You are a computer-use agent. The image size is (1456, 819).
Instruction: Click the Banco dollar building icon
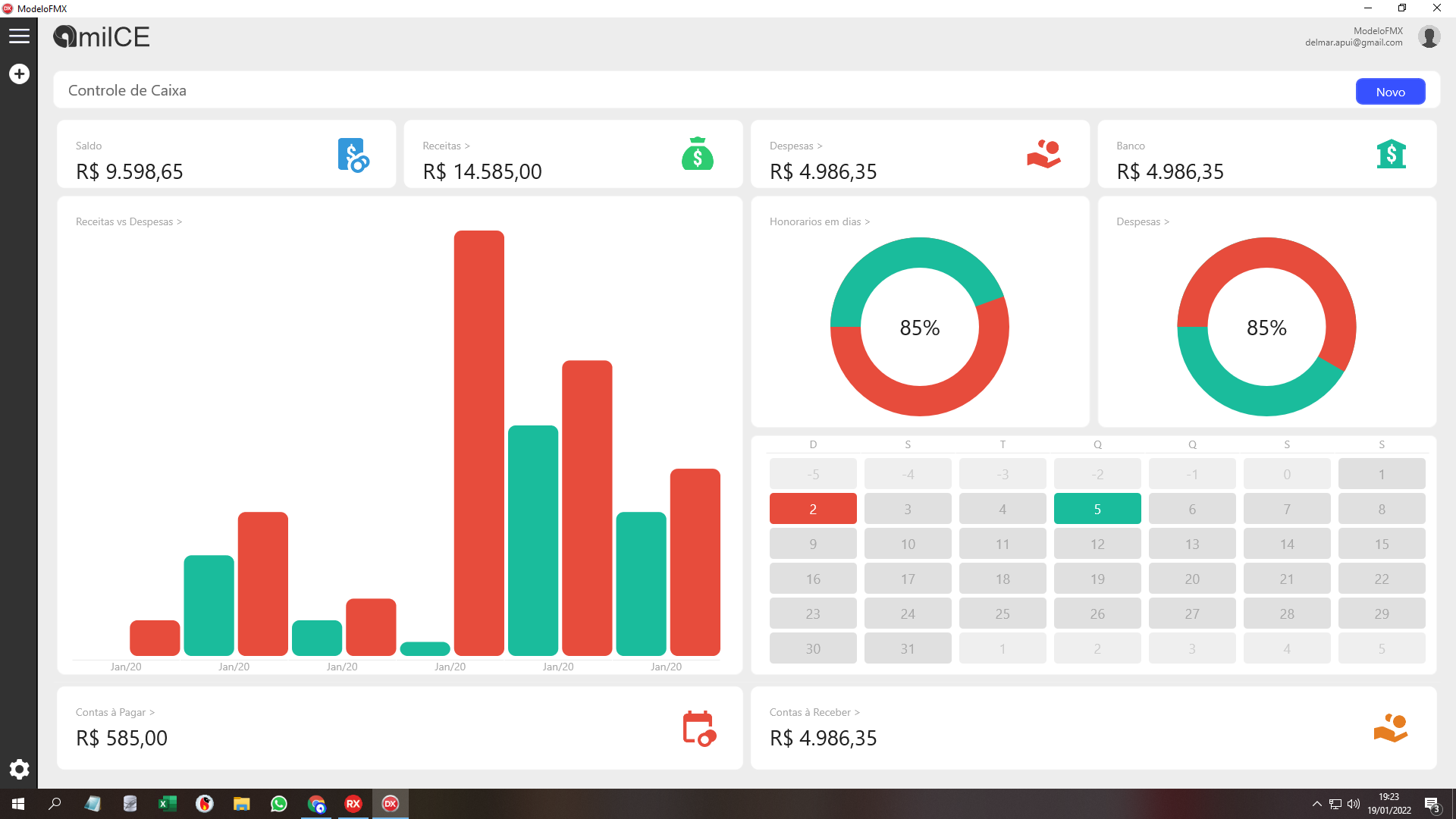pos(1392,154)
